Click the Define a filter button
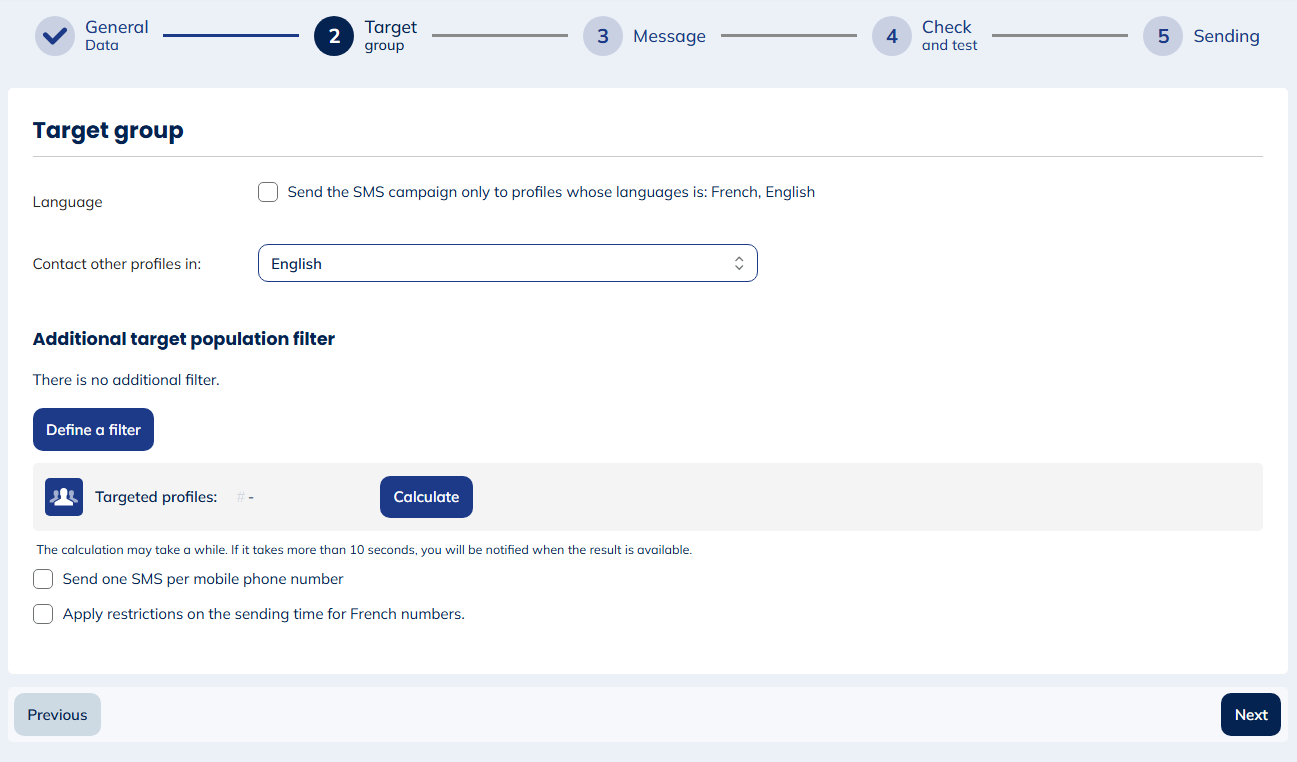This screenshot has width=1297, height=762. 93,430
